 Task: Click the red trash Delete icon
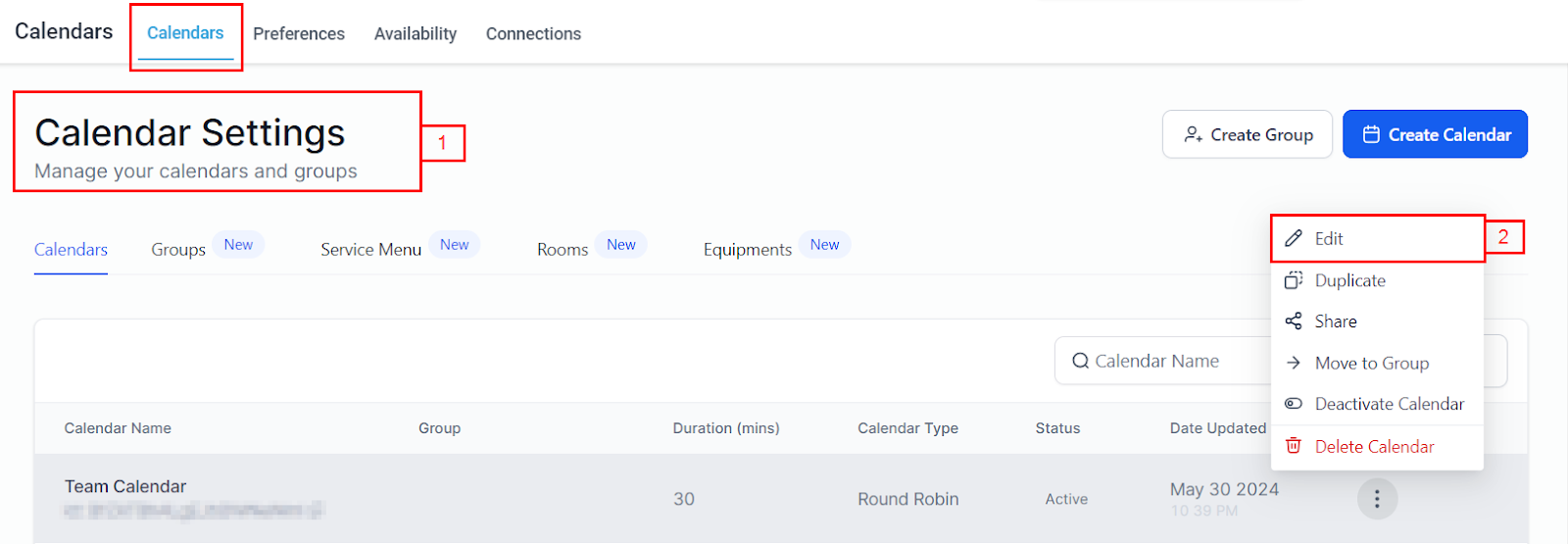(x=1294, y=446)
